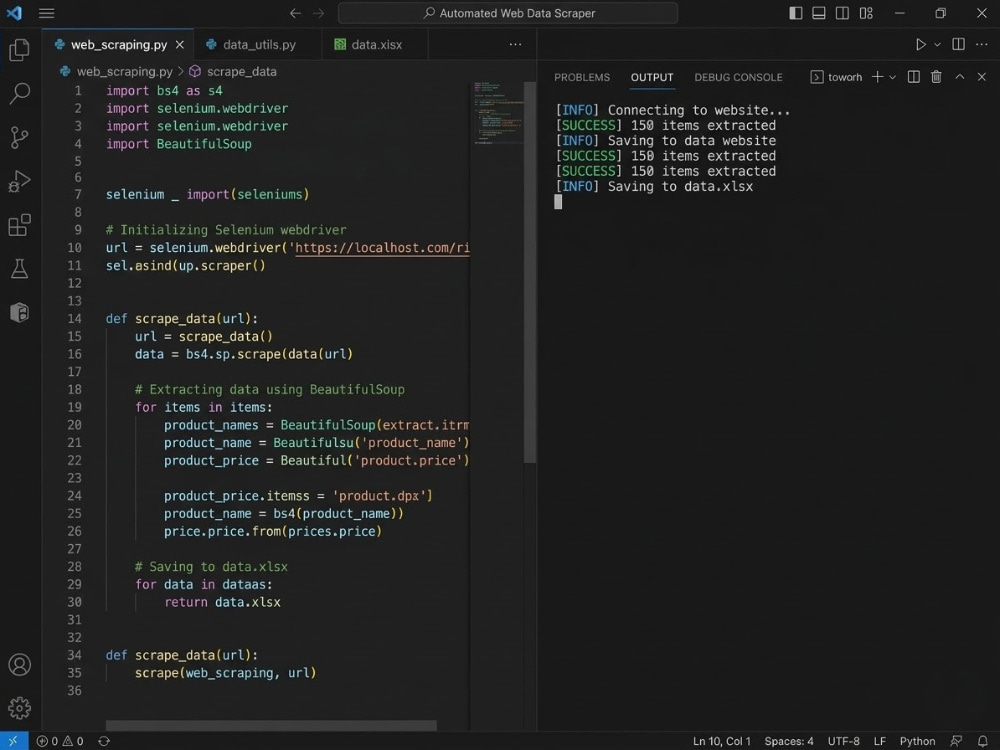Open the Accounts menu
Viewport: 1000px width, 750px height.
19,665
